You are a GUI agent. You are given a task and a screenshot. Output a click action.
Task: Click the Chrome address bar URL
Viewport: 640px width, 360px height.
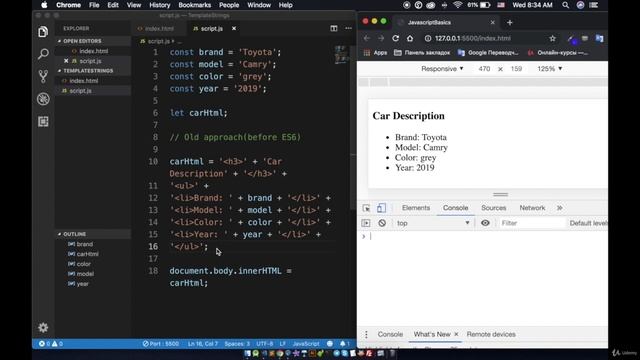473,38
